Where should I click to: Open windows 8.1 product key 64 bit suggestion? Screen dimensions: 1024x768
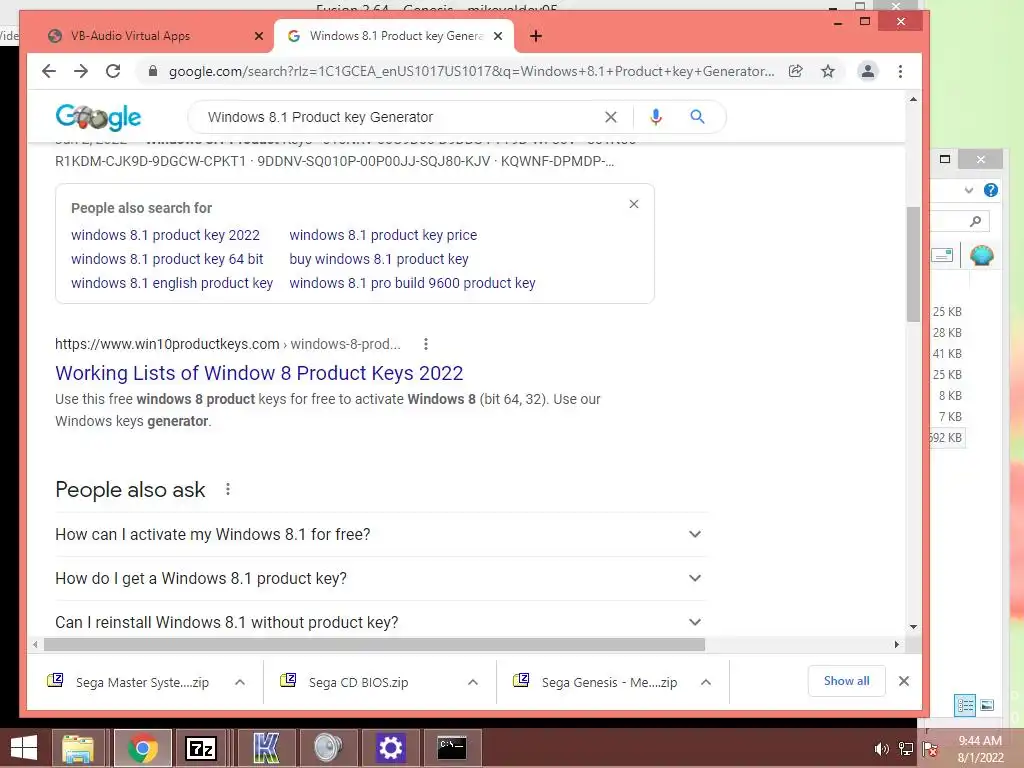click(167, 259)
